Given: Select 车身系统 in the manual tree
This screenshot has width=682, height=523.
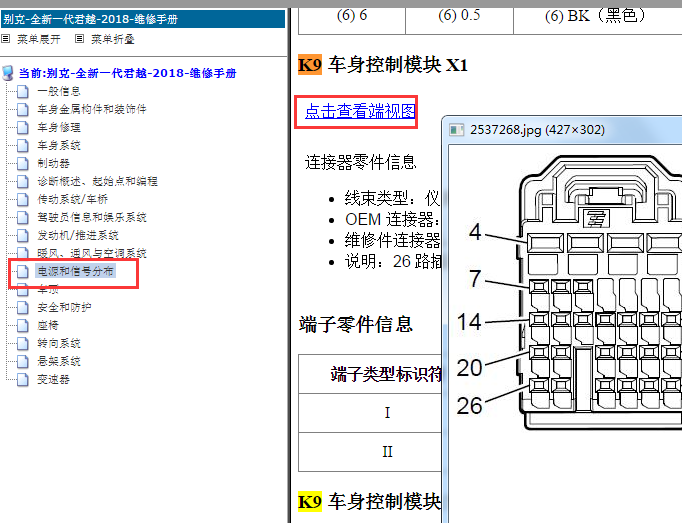Looking at the screenshot, I should (x=59, y=145).
